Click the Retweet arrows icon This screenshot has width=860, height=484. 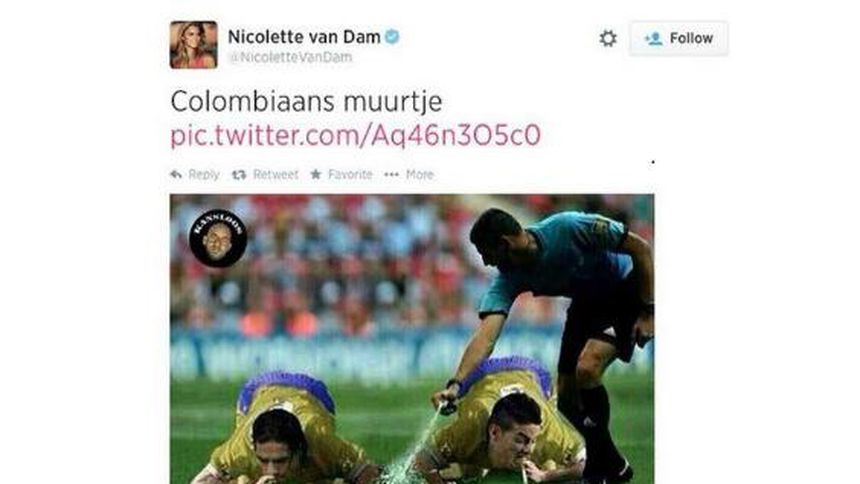click(239, 175)
